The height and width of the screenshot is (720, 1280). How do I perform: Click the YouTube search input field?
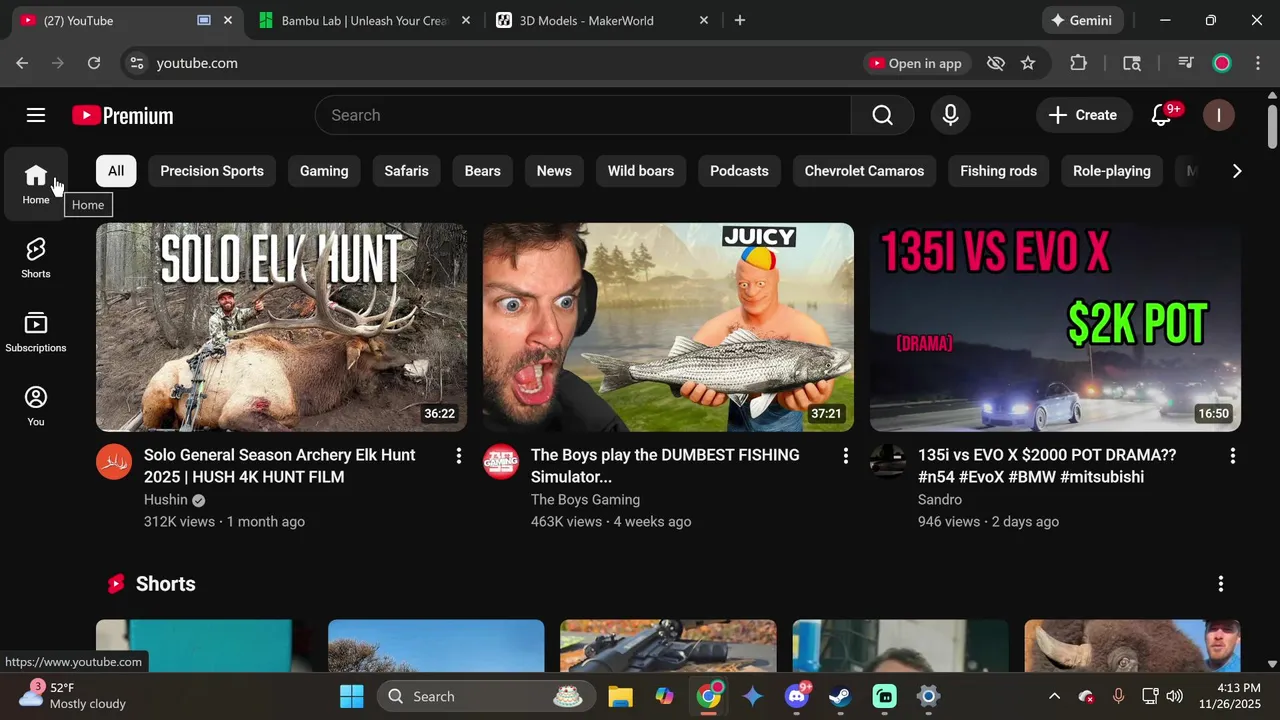tap(583, 115)
